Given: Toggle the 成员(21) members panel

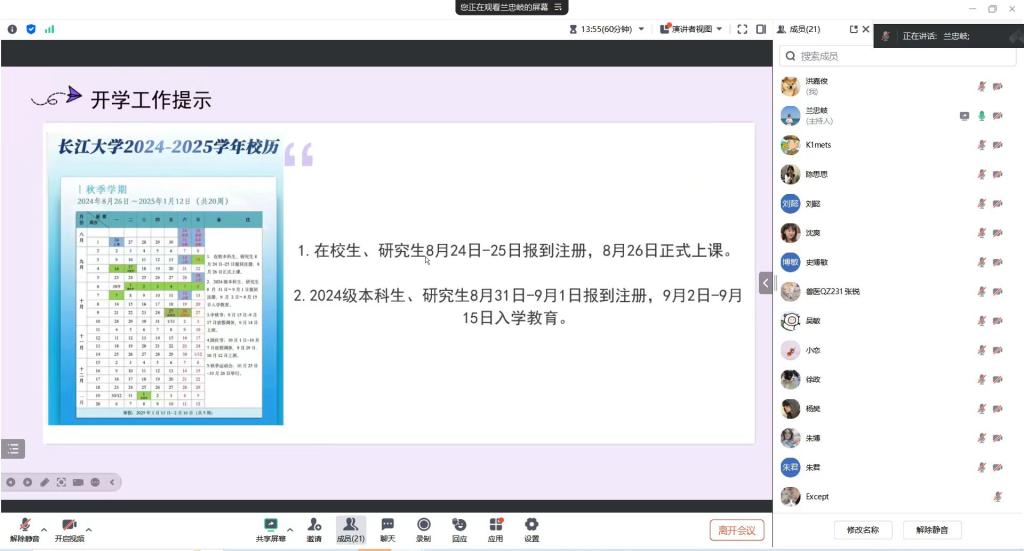Looking at the screenshot, I should pos(350,528).
